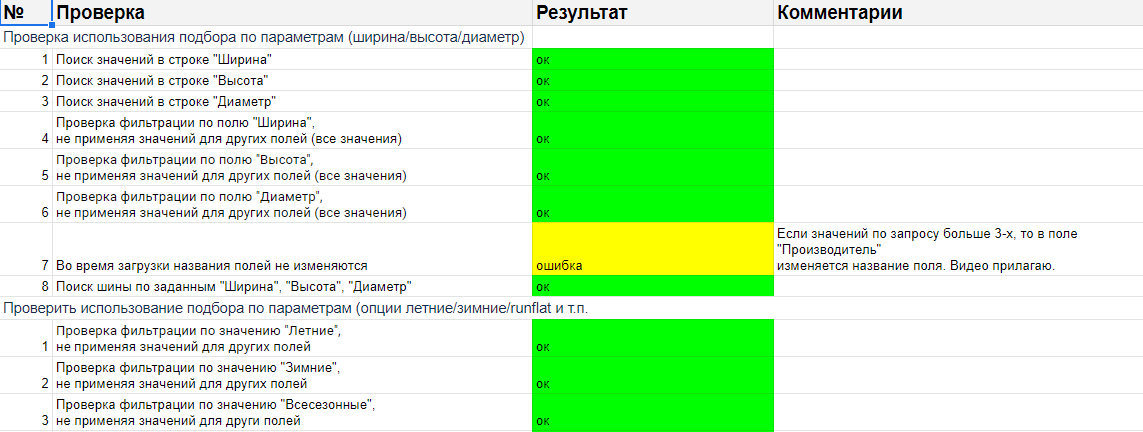Open comment cell starting "Если значений по запросу больше 3-х"
The height and width of the screenshot is (432, 1143).
pos(958,249)
